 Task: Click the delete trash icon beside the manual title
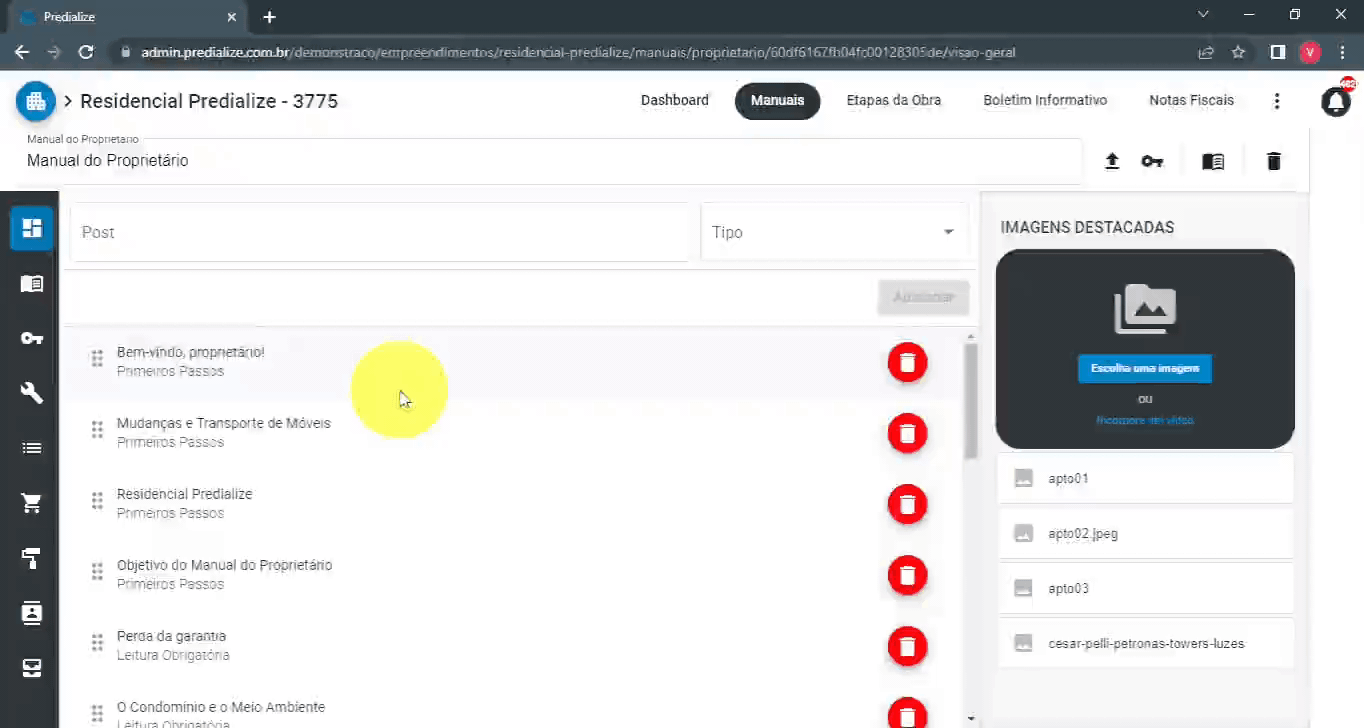click(1273, 161)
